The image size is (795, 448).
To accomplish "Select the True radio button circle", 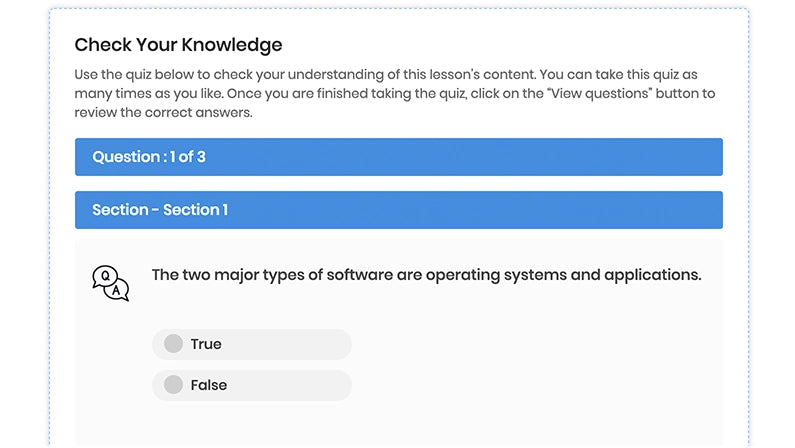I will 173,344.
